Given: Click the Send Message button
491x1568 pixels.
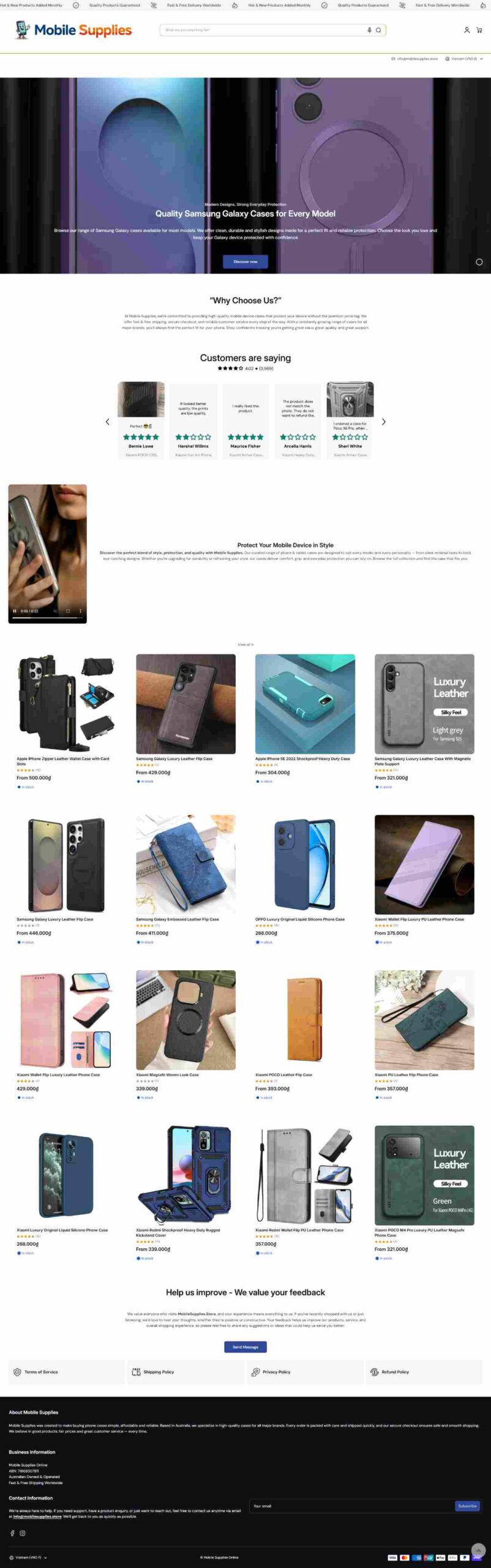Looking at the screenshot, I should 245,1347.
